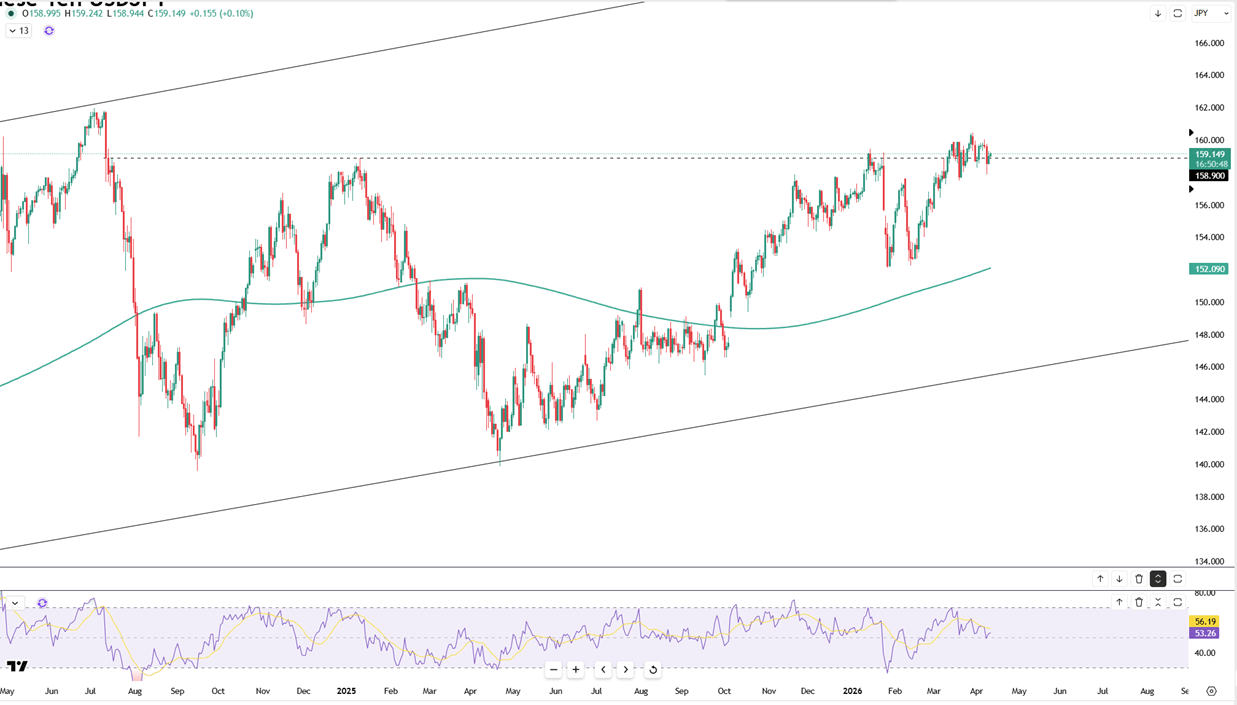Maximize the main chart pane
This screenshot has width=1237, height=705.
tap(1177, 13)
